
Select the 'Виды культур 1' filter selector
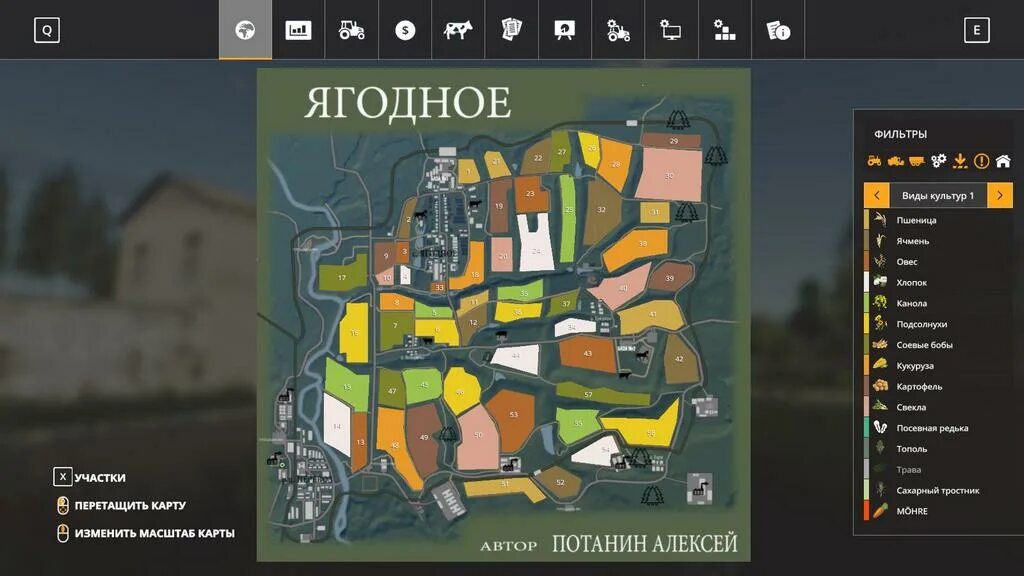938,195
